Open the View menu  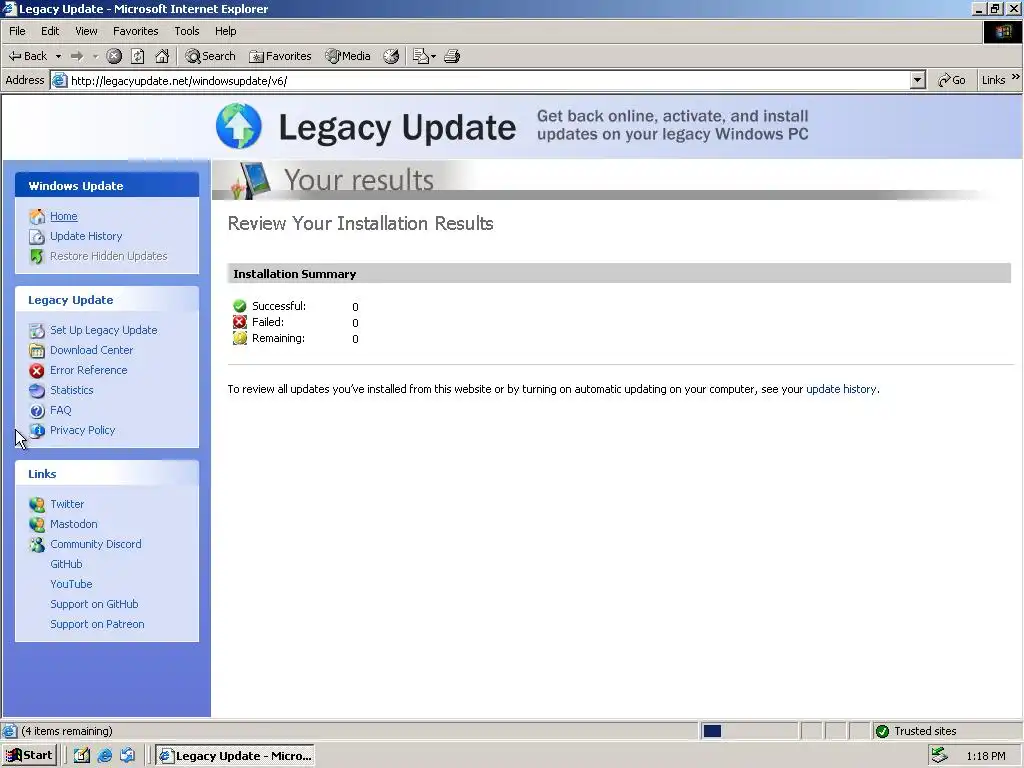[86, 31]
